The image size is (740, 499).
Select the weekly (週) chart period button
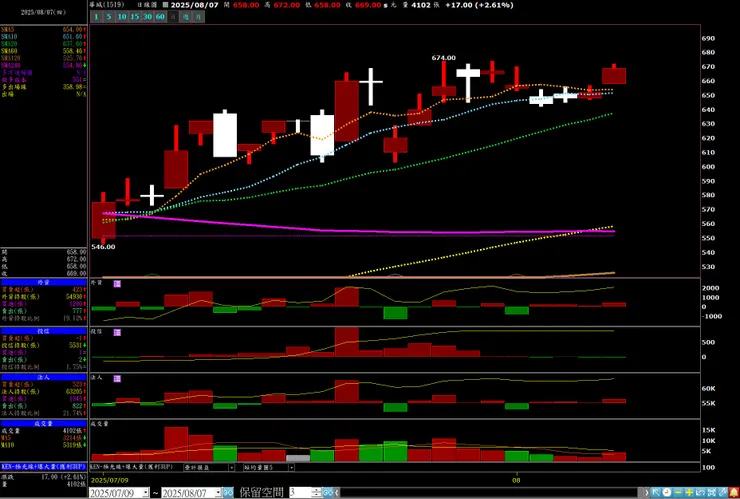pyautogui.click(x=186, y=17)
